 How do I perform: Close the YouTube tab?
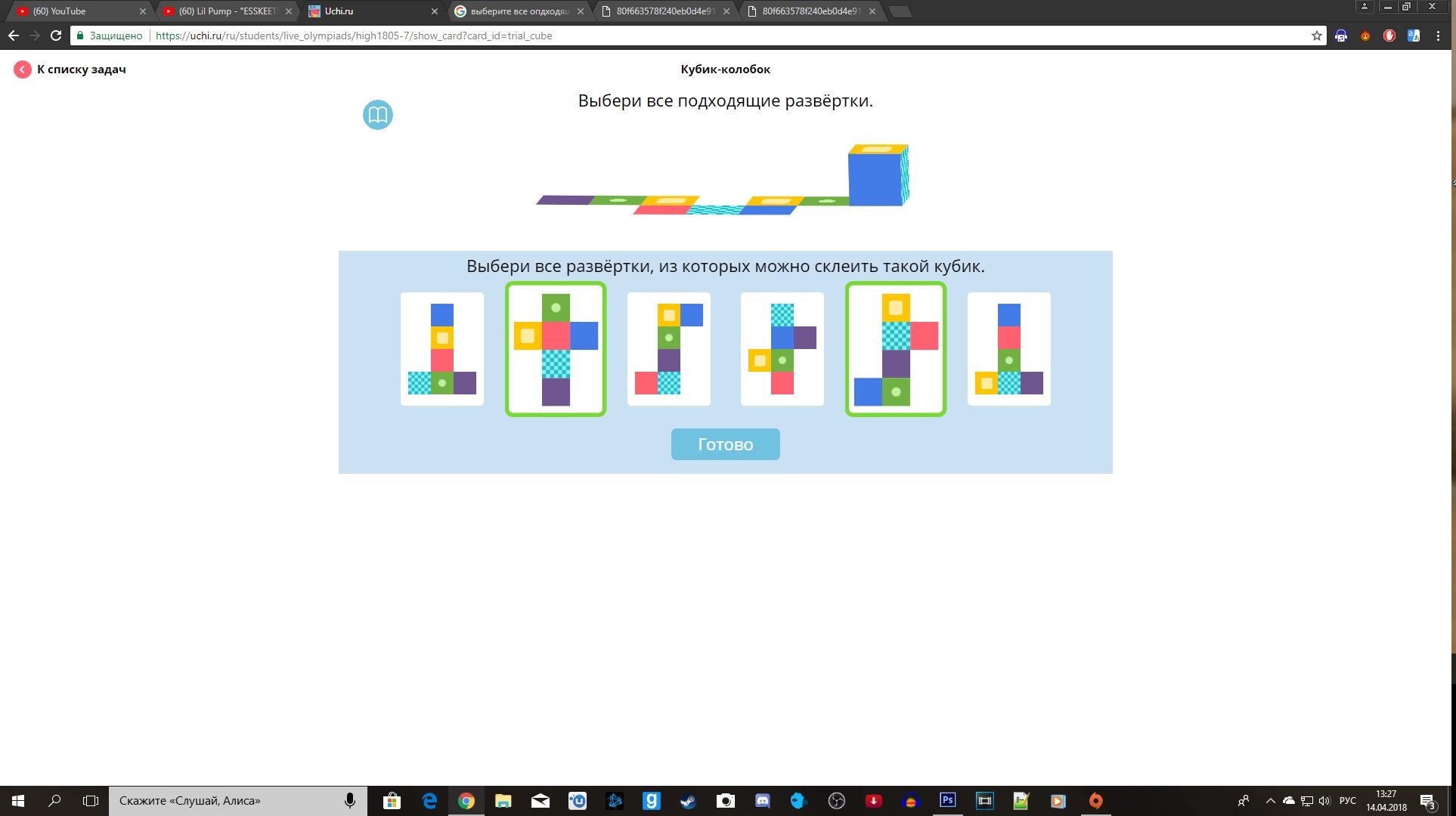click(x=143, y=11)
